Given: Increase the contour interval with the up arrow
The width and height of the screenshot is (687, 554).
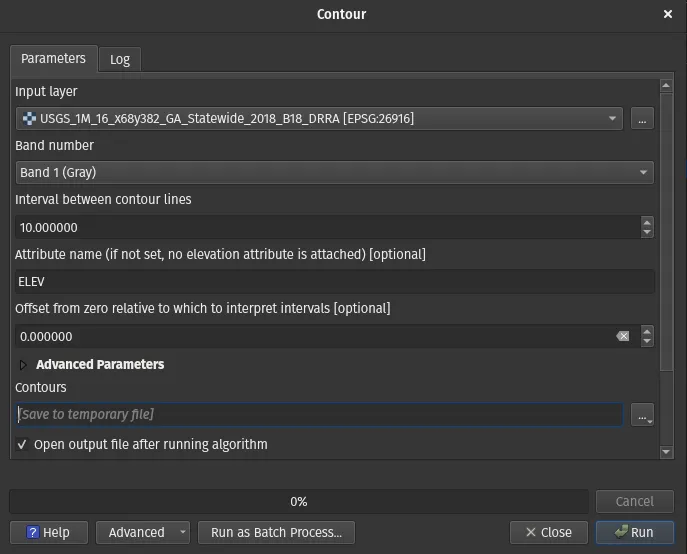Looking at the screenshot, I should pyautogui.click(x=647, y=222).
